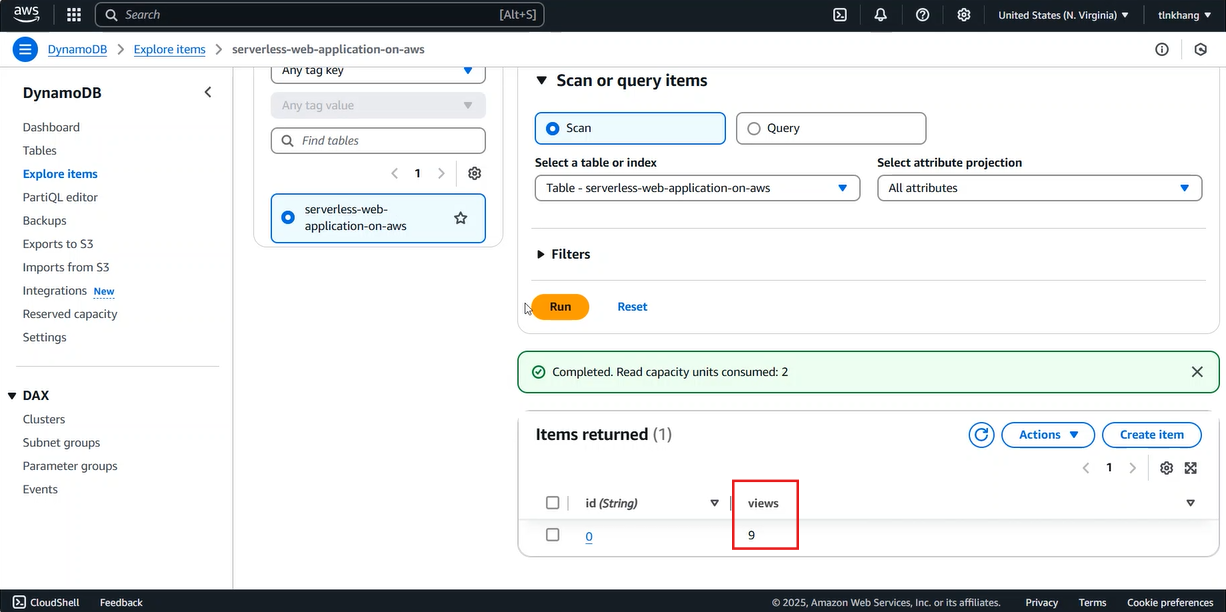This screenshot has height=612, width=1226.
Task: Open the Any tag key dropdown
Action: point(378,71)
